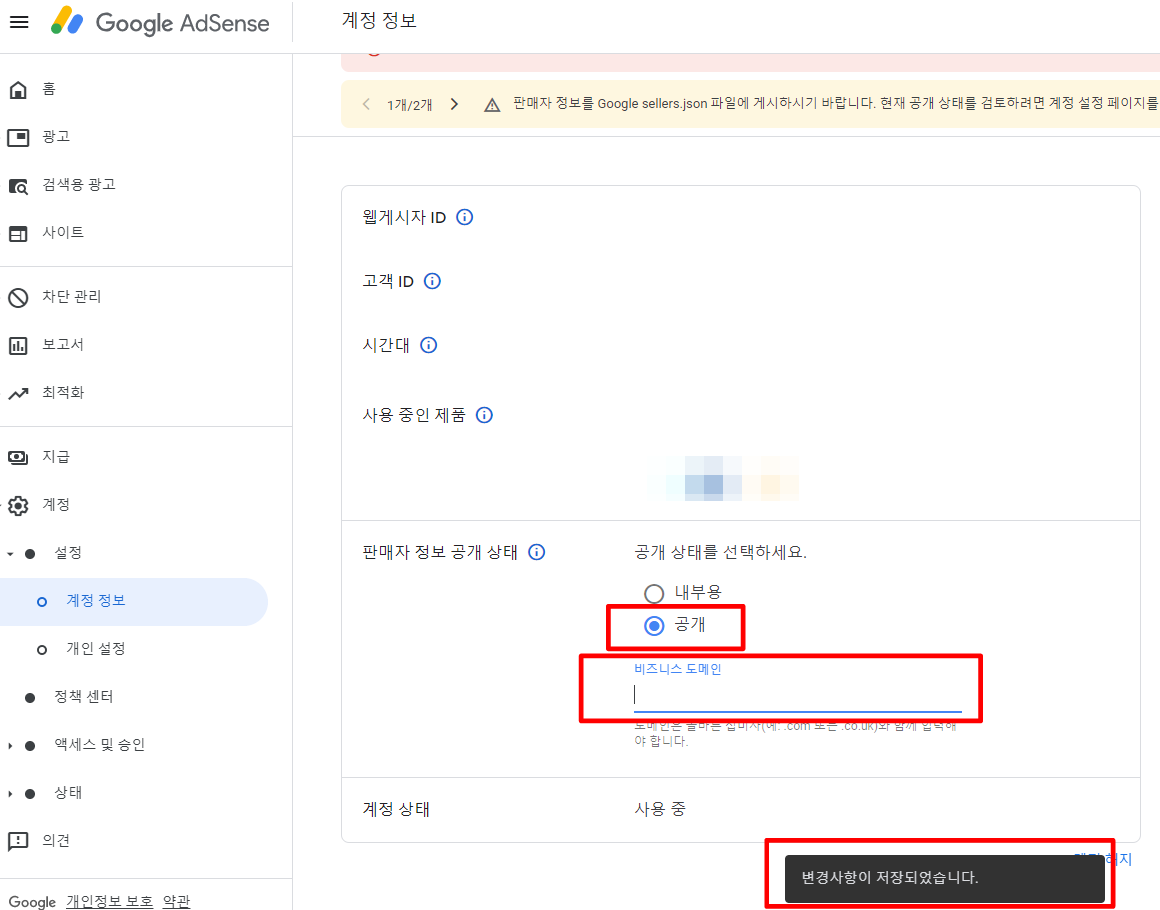Click the 사용 중 account status value
The image size is (1160, 910).
coord(660,809)
